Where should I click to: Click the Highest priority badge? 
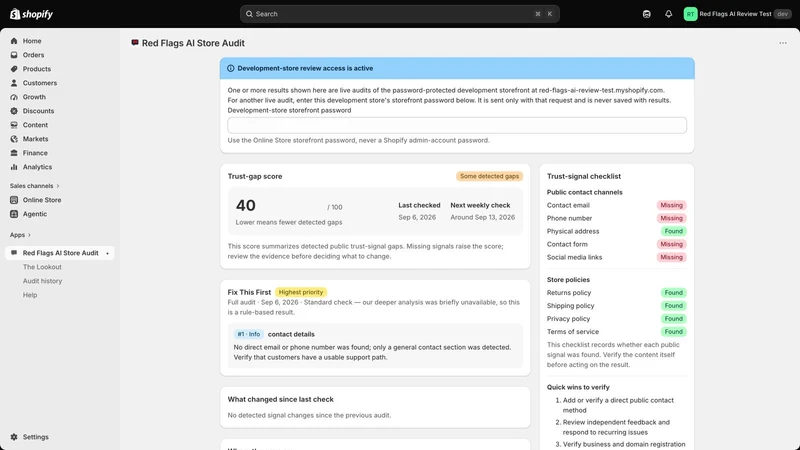coord(301,292)
